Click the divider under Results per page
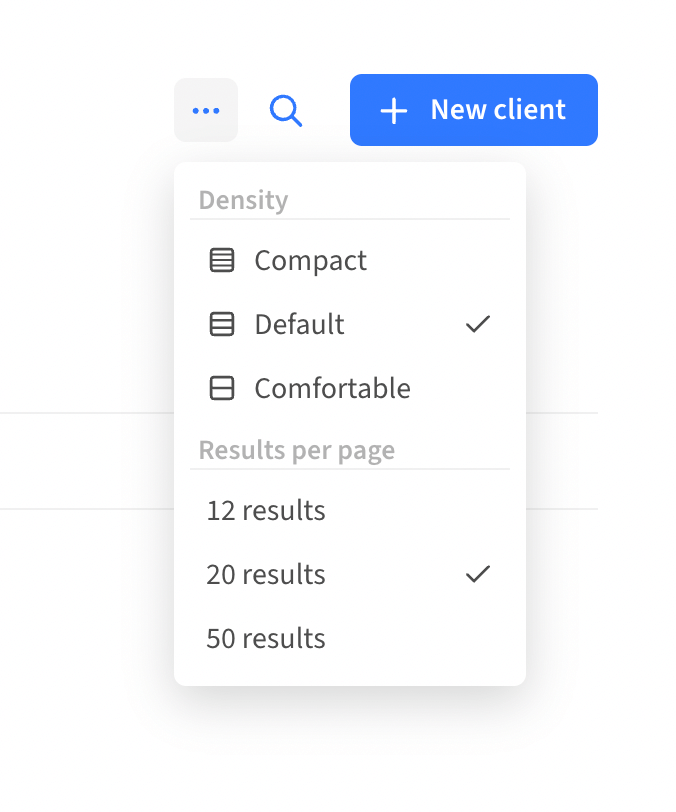The height and width of the screenshot is (812, 676). pos(350,469)
